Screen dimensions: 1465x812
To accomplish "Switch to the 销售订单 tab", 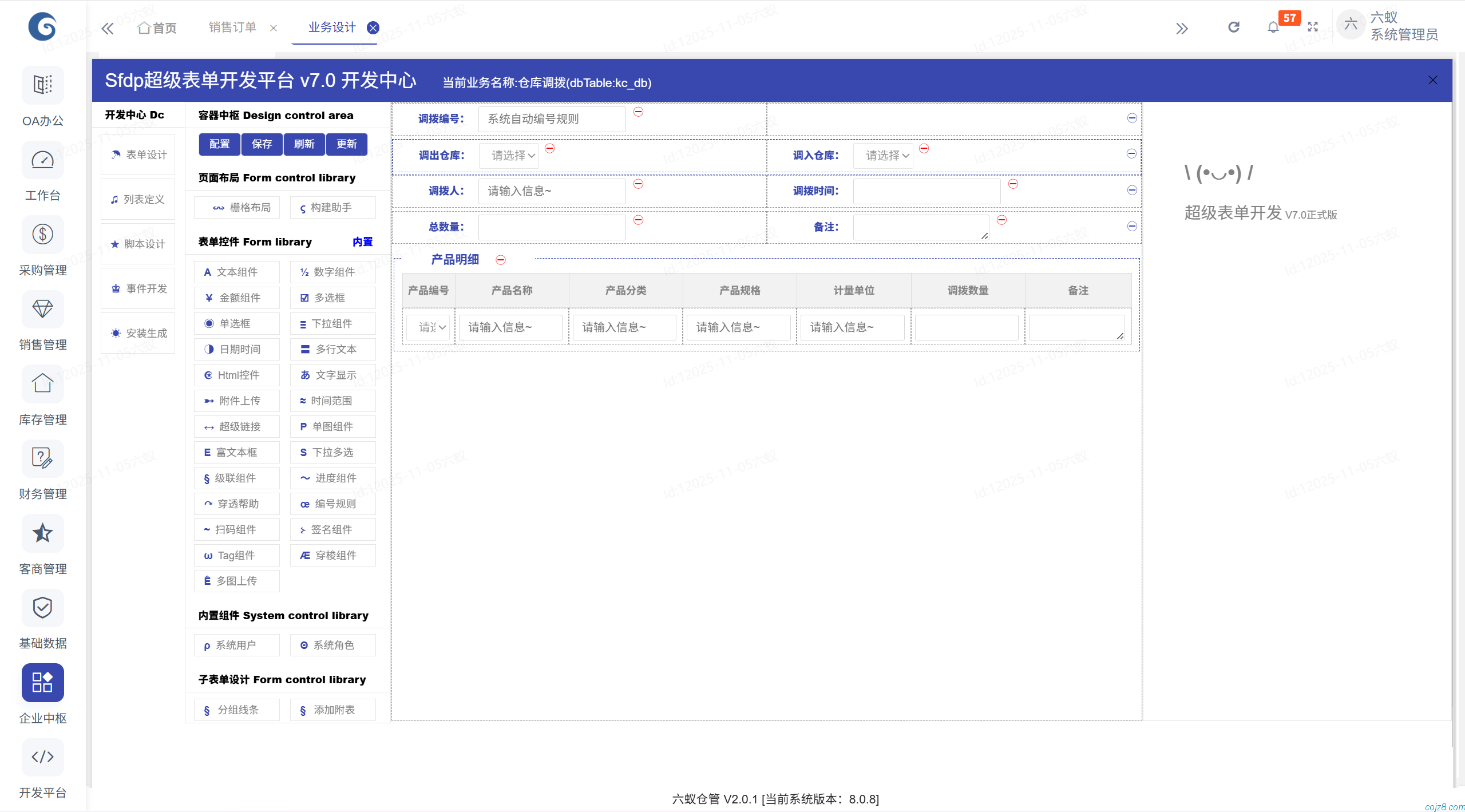I will coord(232,26).
